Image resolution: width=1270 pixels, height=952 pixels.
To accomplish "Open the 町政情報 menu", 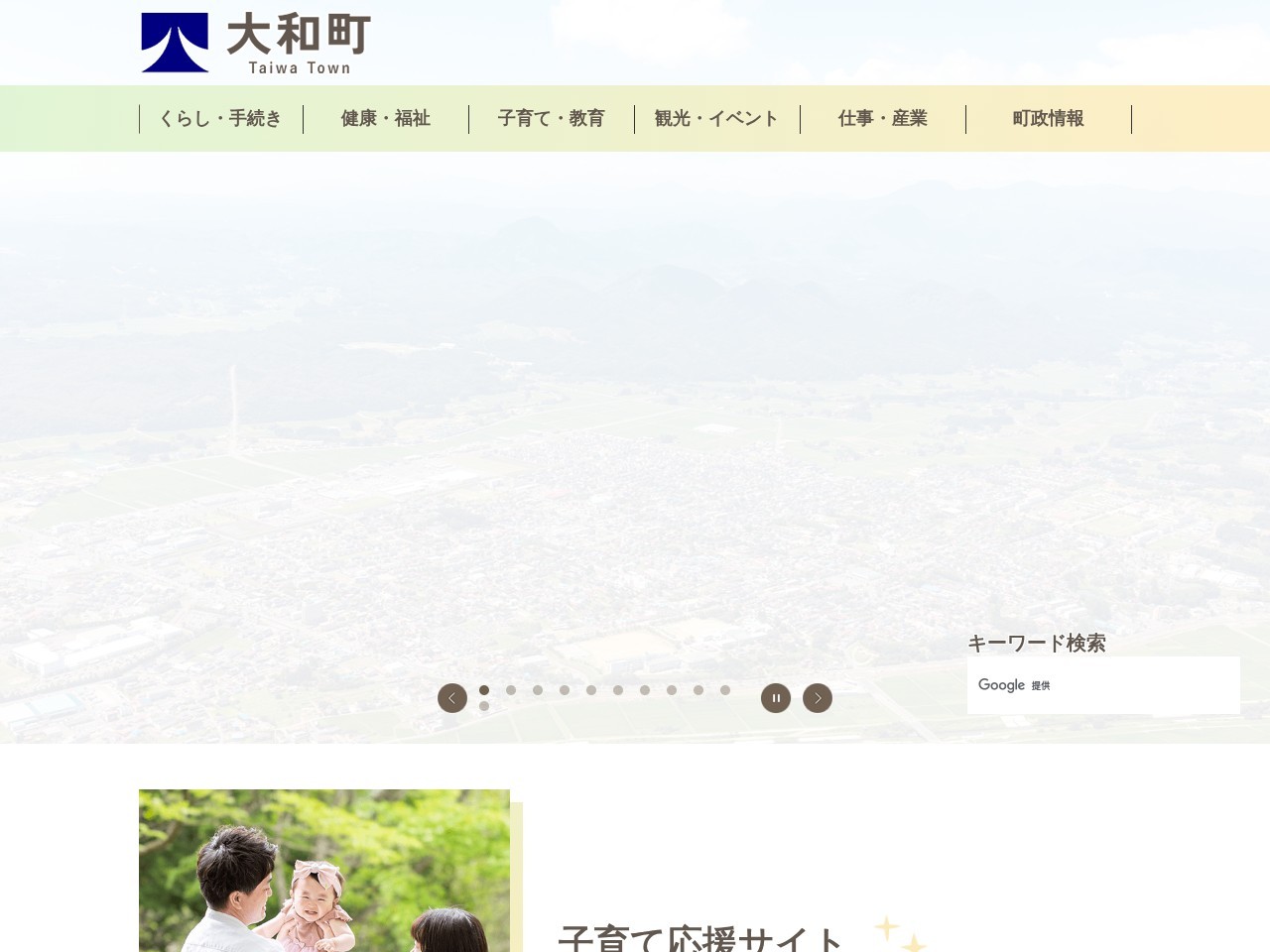I will (x=1049, y=118).
